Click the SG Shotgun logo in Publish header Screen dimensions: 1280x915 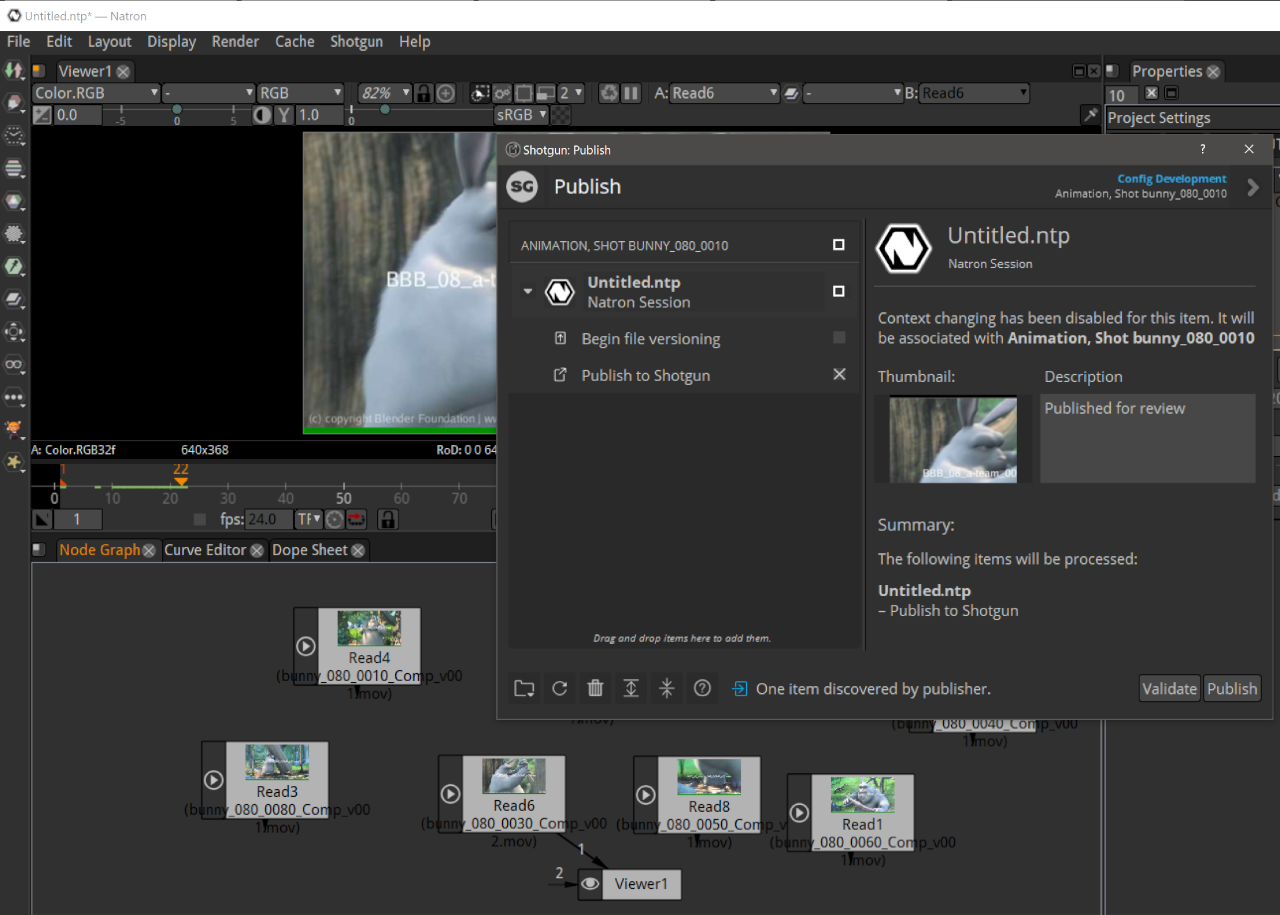click(522, 186)
